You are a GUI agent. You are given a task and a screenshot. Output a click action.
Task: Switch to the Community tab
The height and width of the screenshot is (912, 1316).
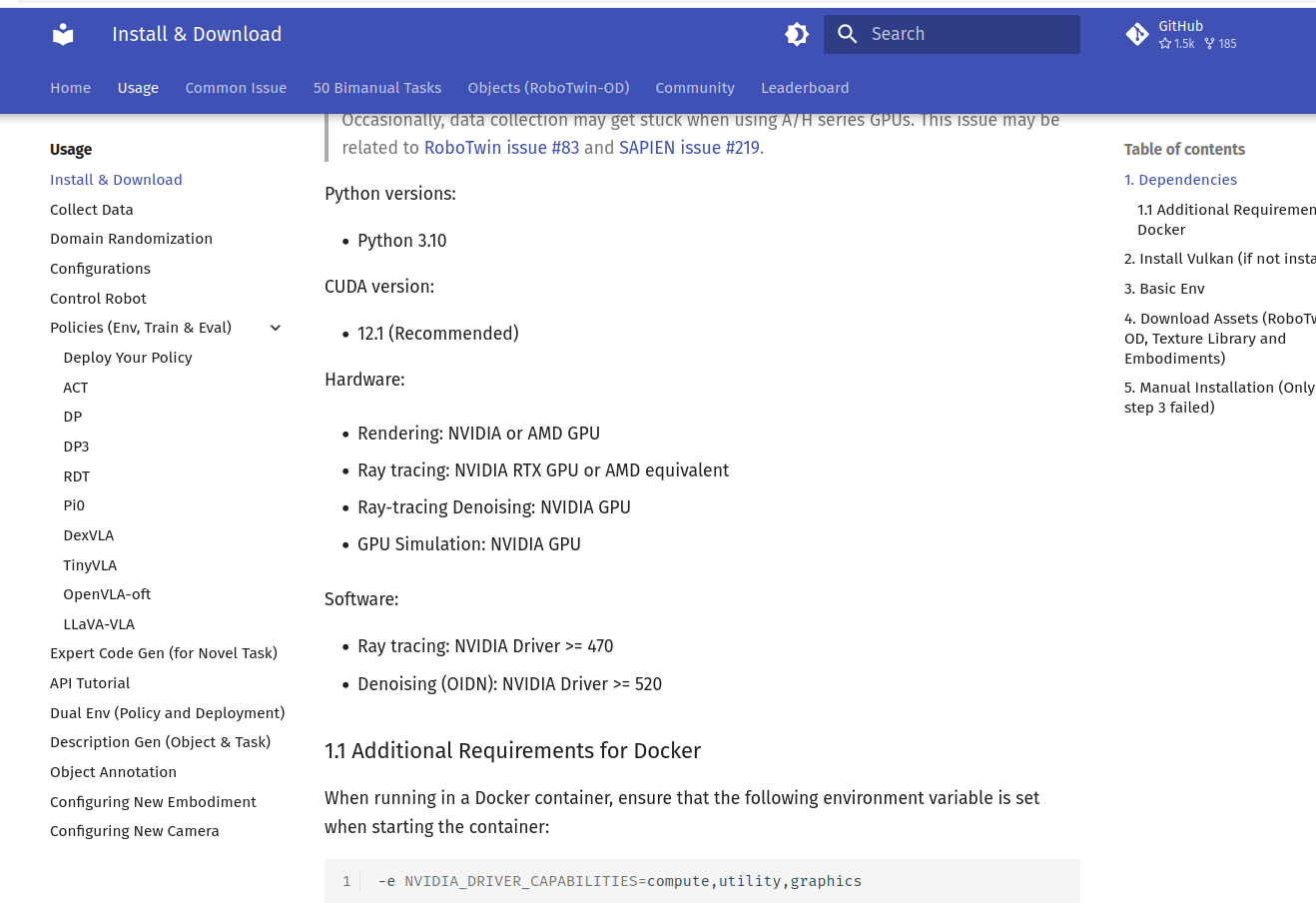click(x=695, y=88)
